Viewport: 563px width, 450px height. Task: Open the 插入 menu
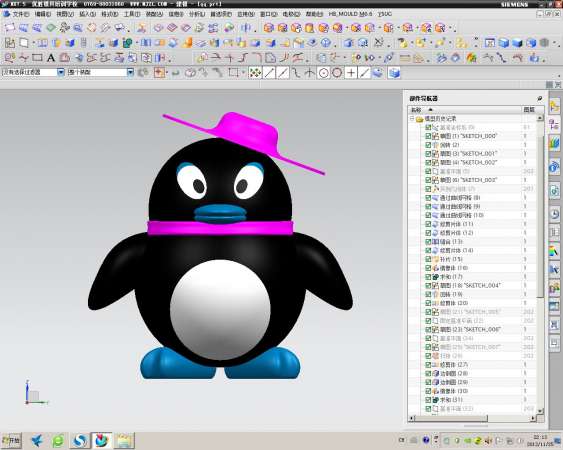pos(87,14)
